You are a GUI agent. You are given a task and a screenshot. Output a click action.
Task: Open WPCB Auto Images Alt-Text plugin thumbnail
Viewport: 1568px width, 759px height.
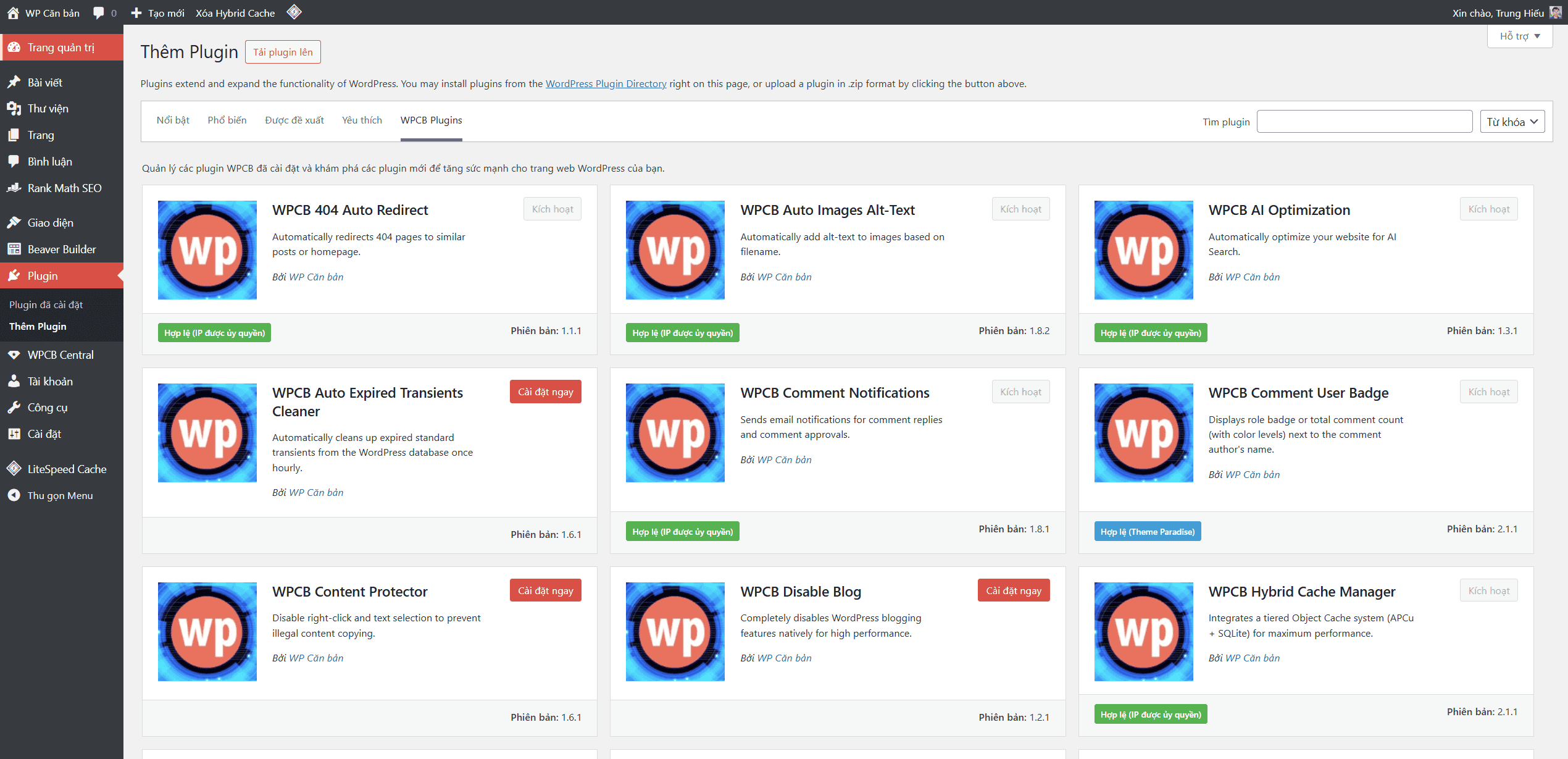pyautogui.click(x=675, y=250)
